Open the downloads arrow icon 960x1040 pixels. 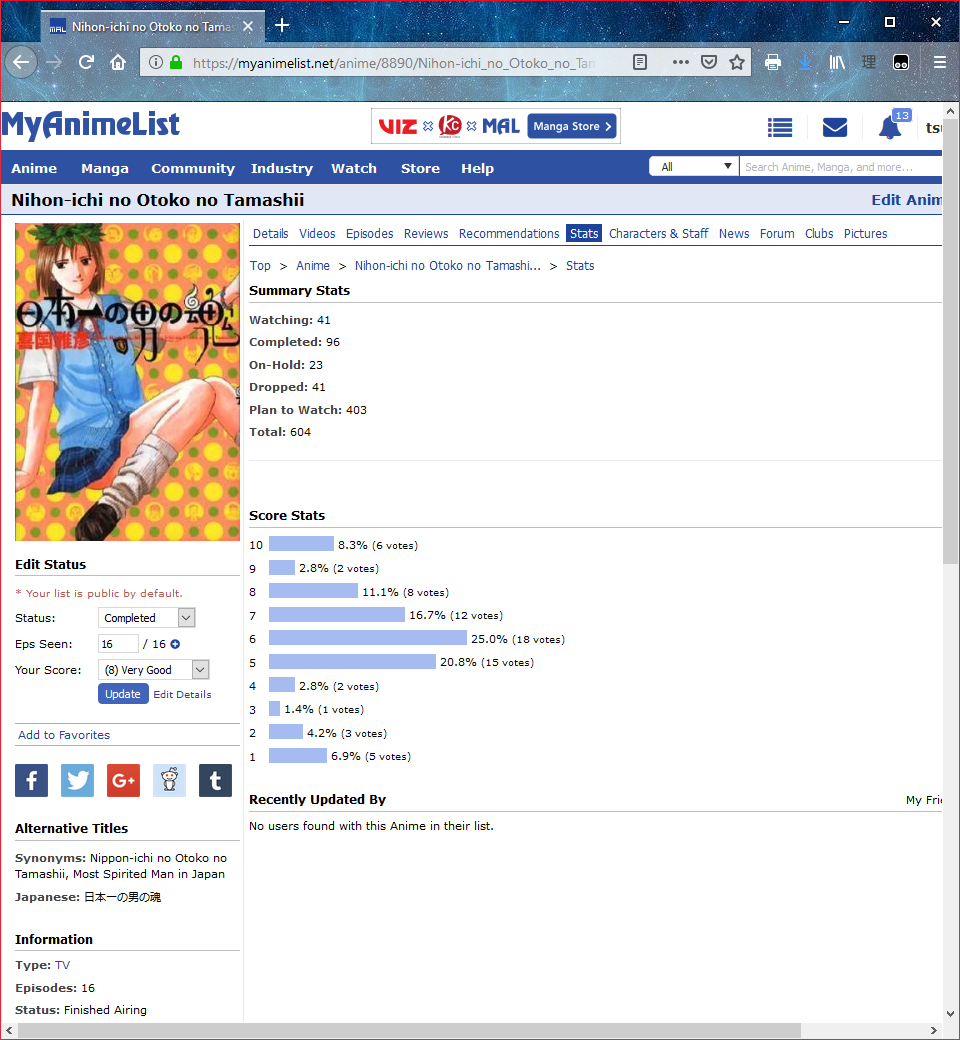pyautogui.click(x=805, y=62)
